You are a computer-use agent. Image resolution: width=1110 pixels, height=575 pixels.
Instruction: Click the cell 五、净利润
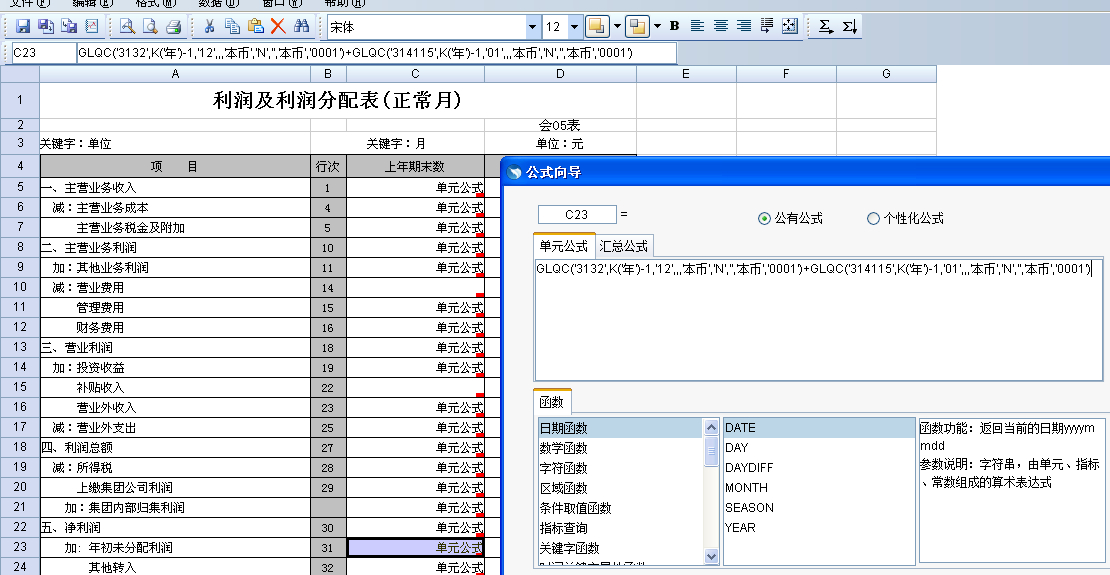pyautogui.click(x=175, y=528)
